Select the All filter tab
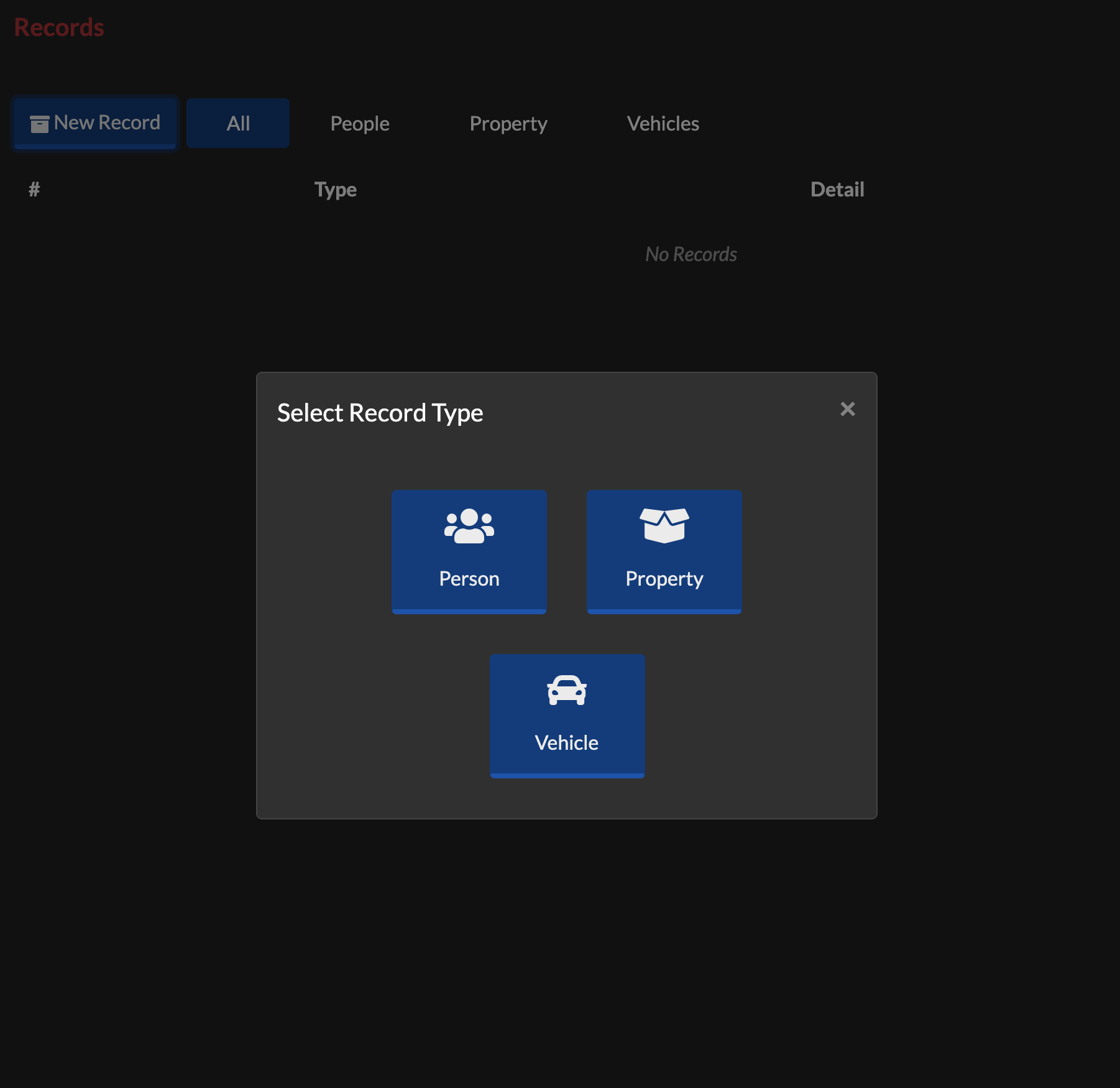Screen dimensions: 1120x1088 [237, 122]
